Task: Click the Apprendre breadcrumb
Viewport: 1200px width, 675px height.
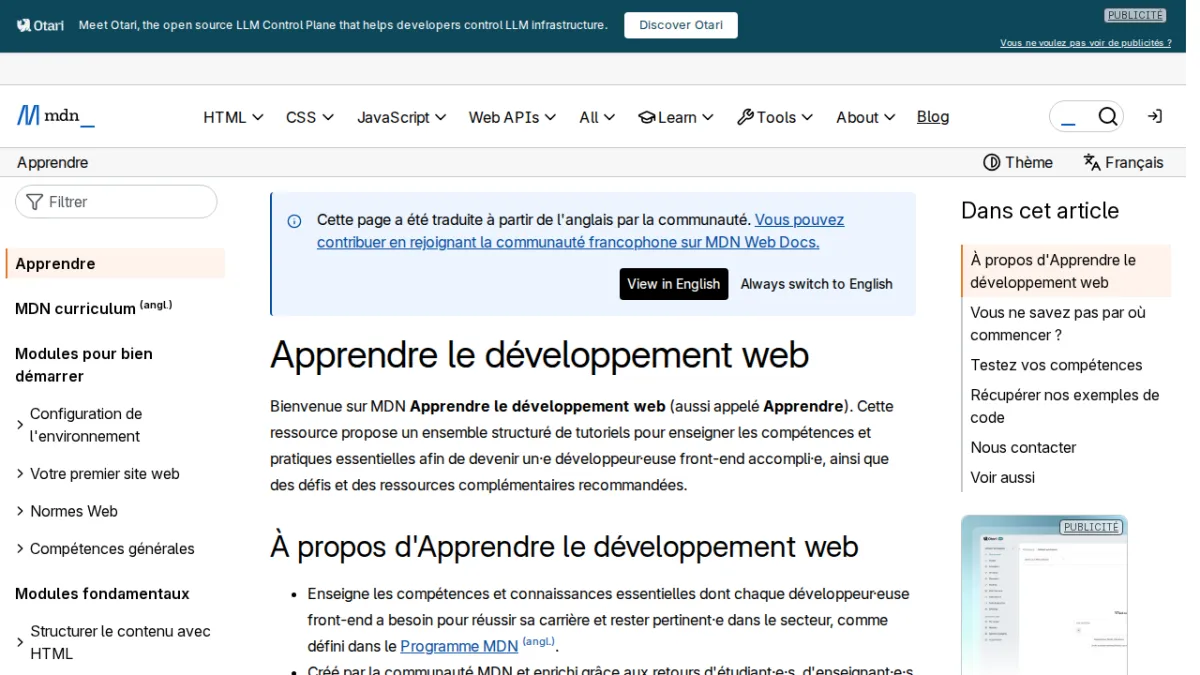Action: [x=53, y=162]
